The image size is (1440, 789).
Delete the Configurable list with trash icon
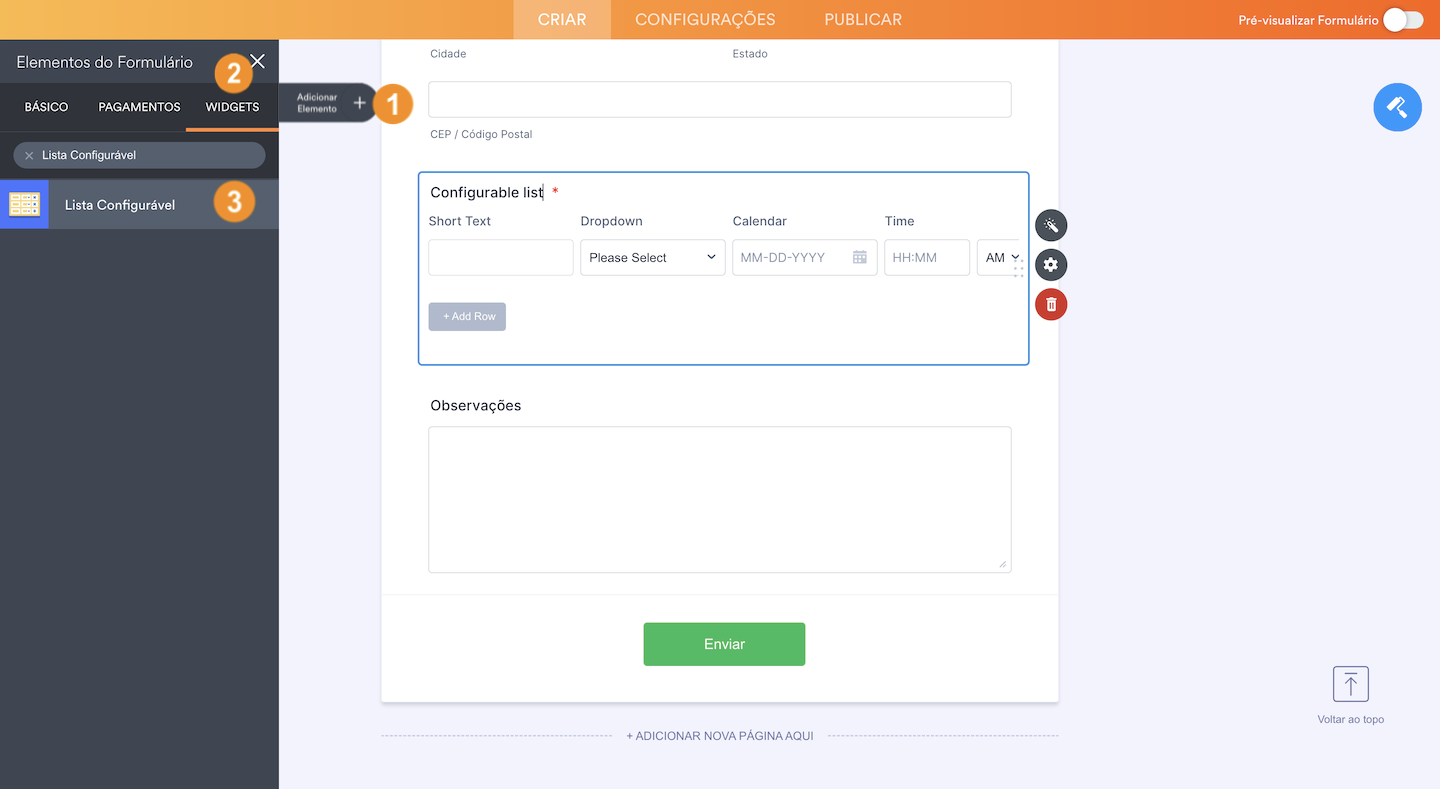click(x=1051, y=304)
